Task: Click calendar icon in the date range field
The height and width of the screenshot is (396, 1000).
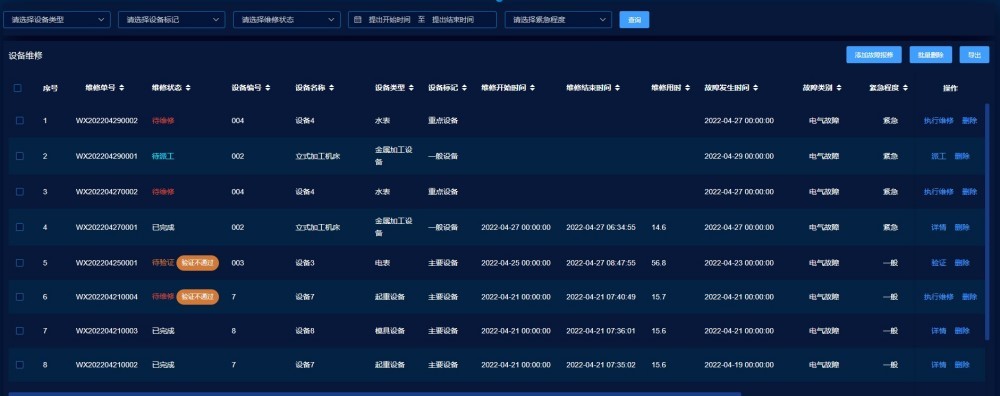Action: [358, 20]
